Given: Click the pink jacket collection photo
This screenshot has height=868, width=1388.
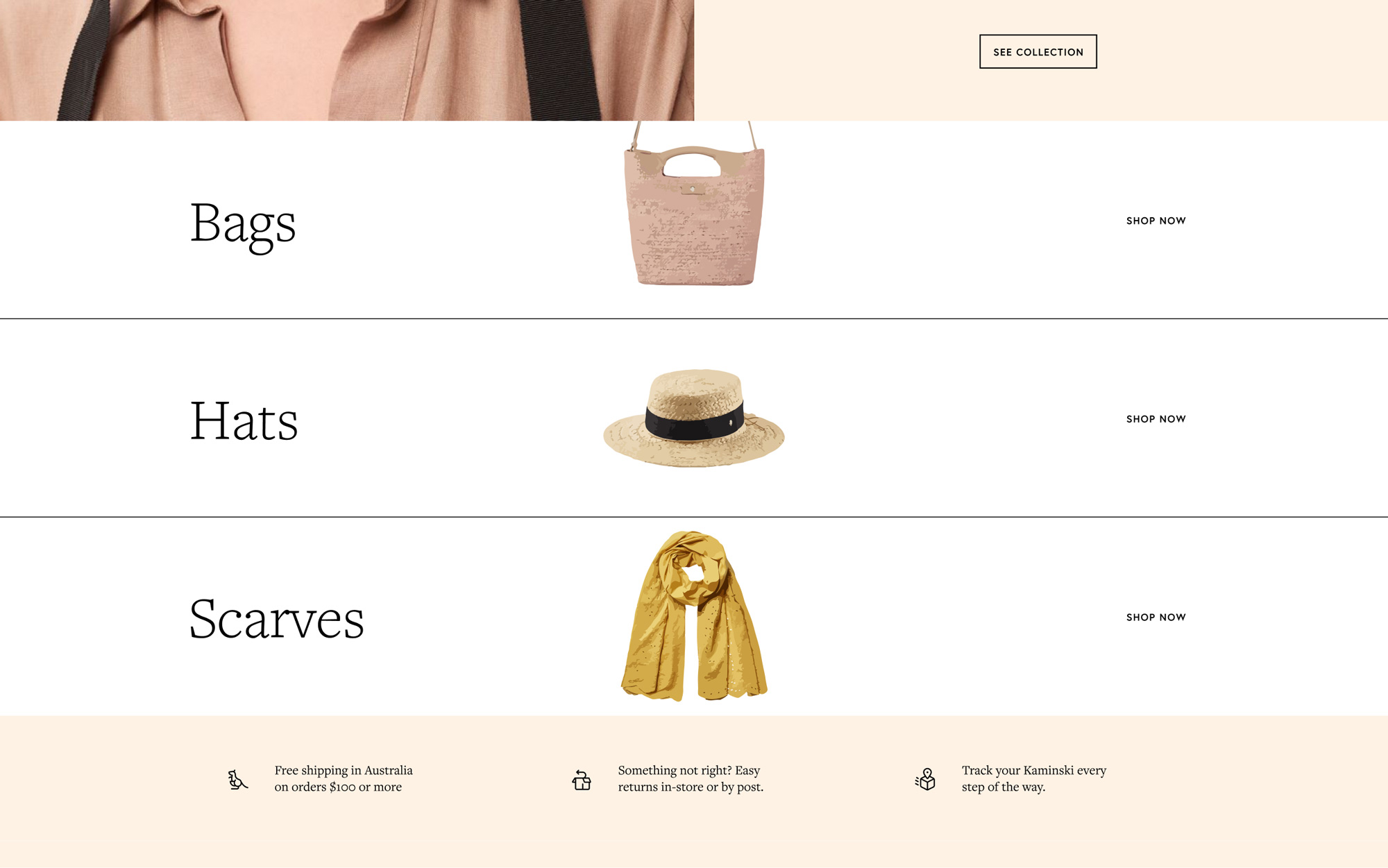Looking at the screenshot, I should [x=347, y=60].
